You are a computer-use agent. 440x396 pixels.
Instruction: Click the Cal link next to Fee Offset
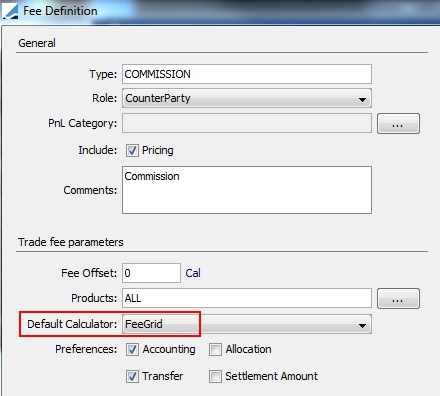(193, 273)
